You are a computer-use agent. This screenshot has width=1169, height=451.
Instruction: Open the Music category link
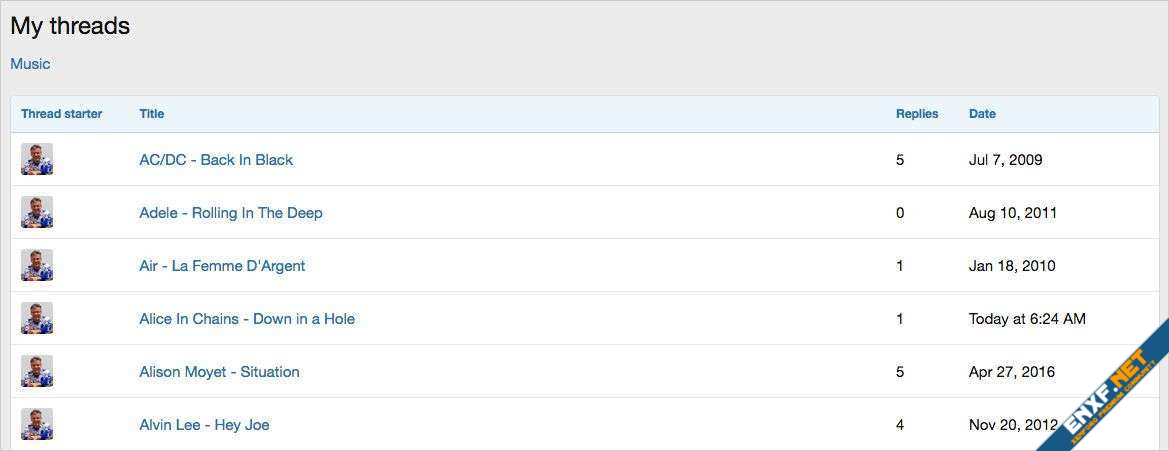point(30,64)
